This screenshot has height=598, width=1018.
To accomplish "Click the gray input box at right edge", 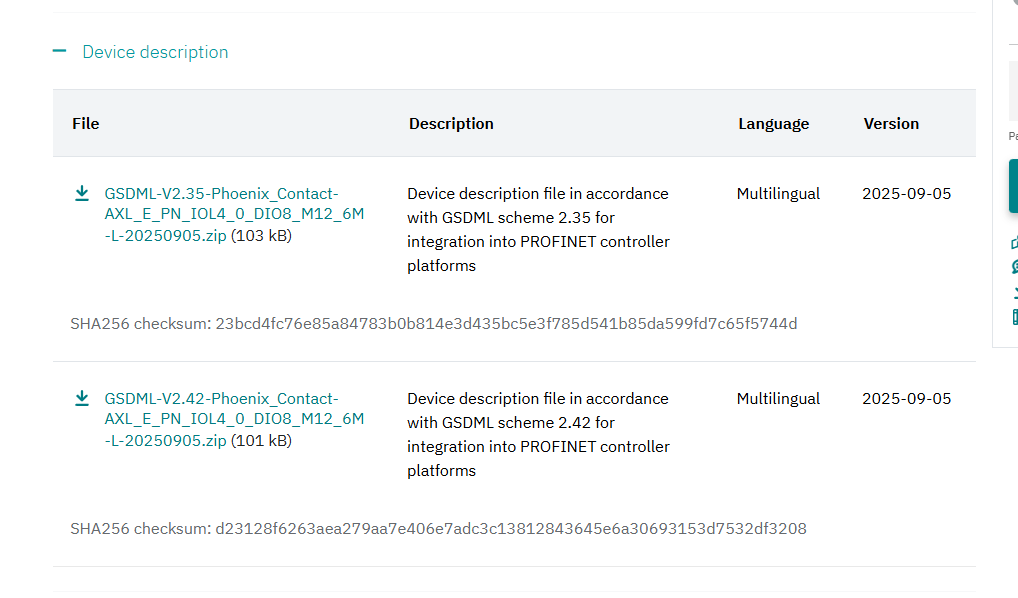I will pyautogui.click(x=1012, y=92).
